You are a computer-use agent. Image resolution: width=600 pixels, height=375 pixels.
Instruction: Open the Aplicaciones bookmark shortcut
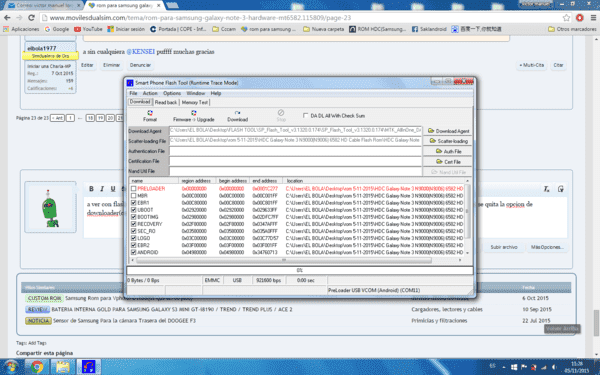click(x=21, y=29)
